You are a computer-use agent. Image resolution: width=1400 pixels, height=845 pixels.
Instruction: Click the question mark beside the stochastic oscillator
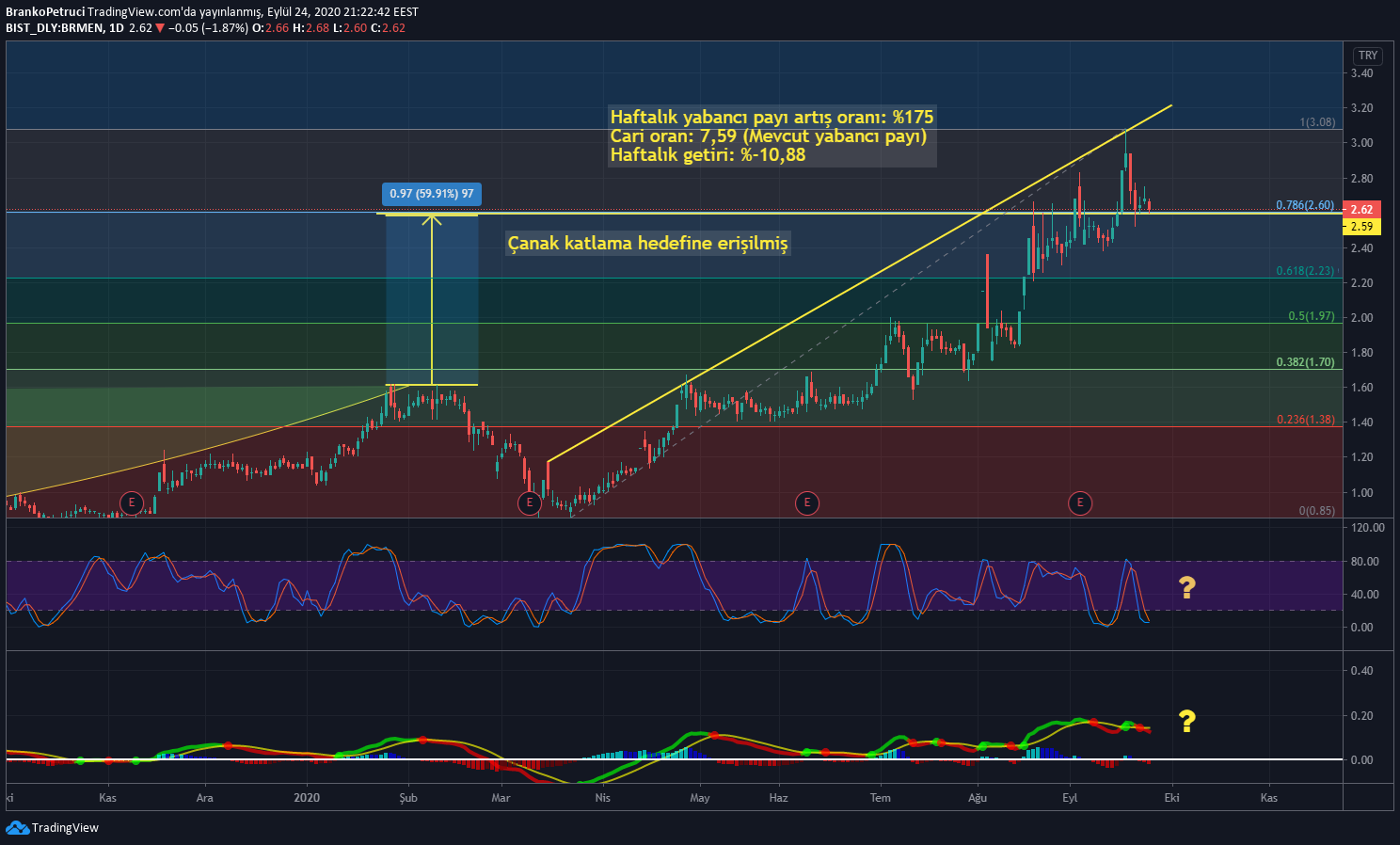(1187, 588)
